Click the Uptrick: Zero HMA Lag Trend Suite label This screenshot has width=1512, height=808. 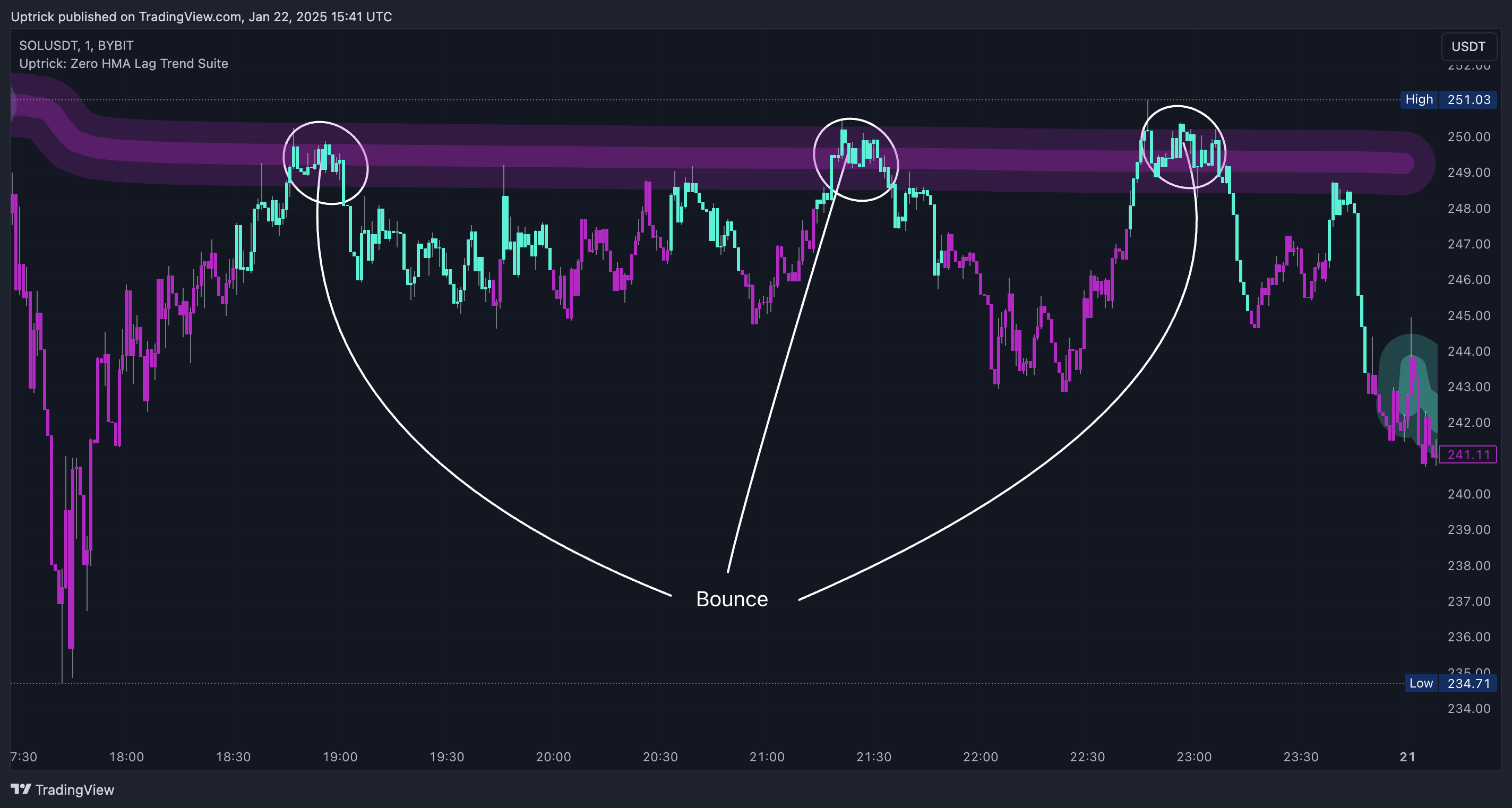[123, 63]
